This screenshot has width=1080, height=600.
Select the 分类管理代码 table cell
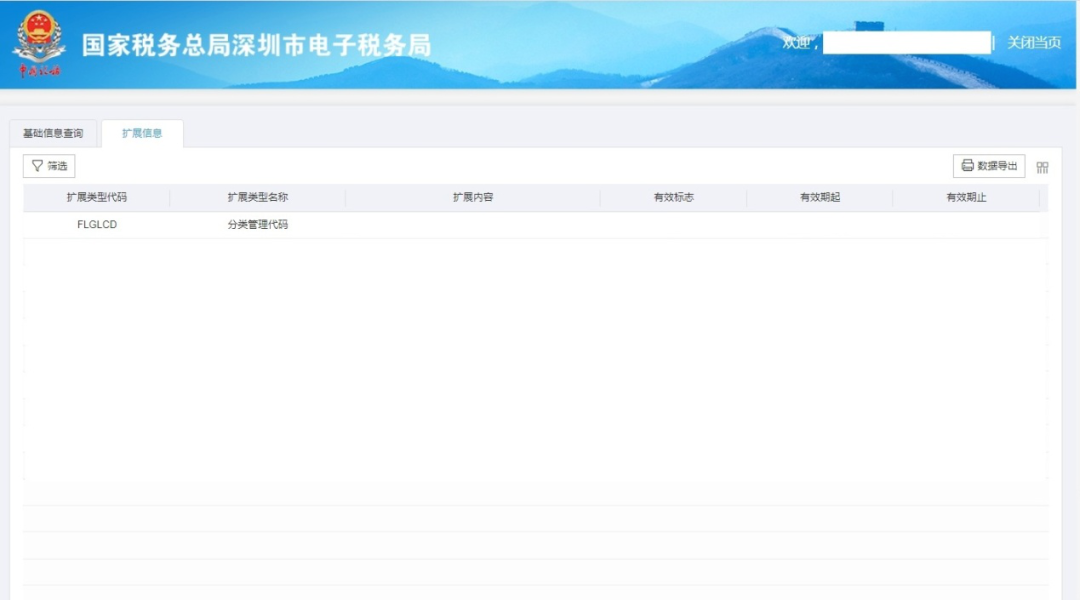[x=258, y=225]
